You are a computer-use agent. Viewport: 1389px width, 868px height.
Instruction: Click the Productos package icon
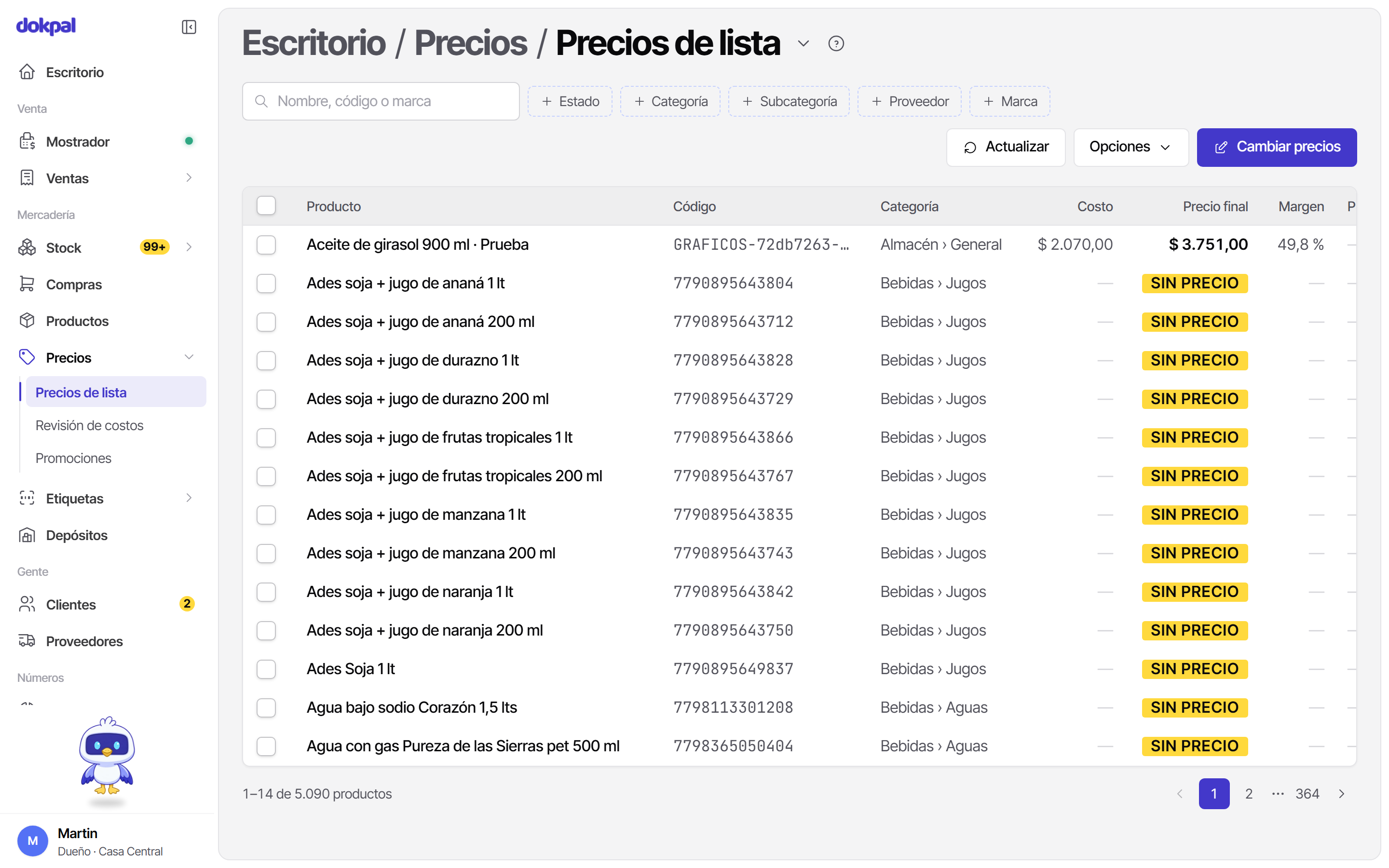coord(27,320)
